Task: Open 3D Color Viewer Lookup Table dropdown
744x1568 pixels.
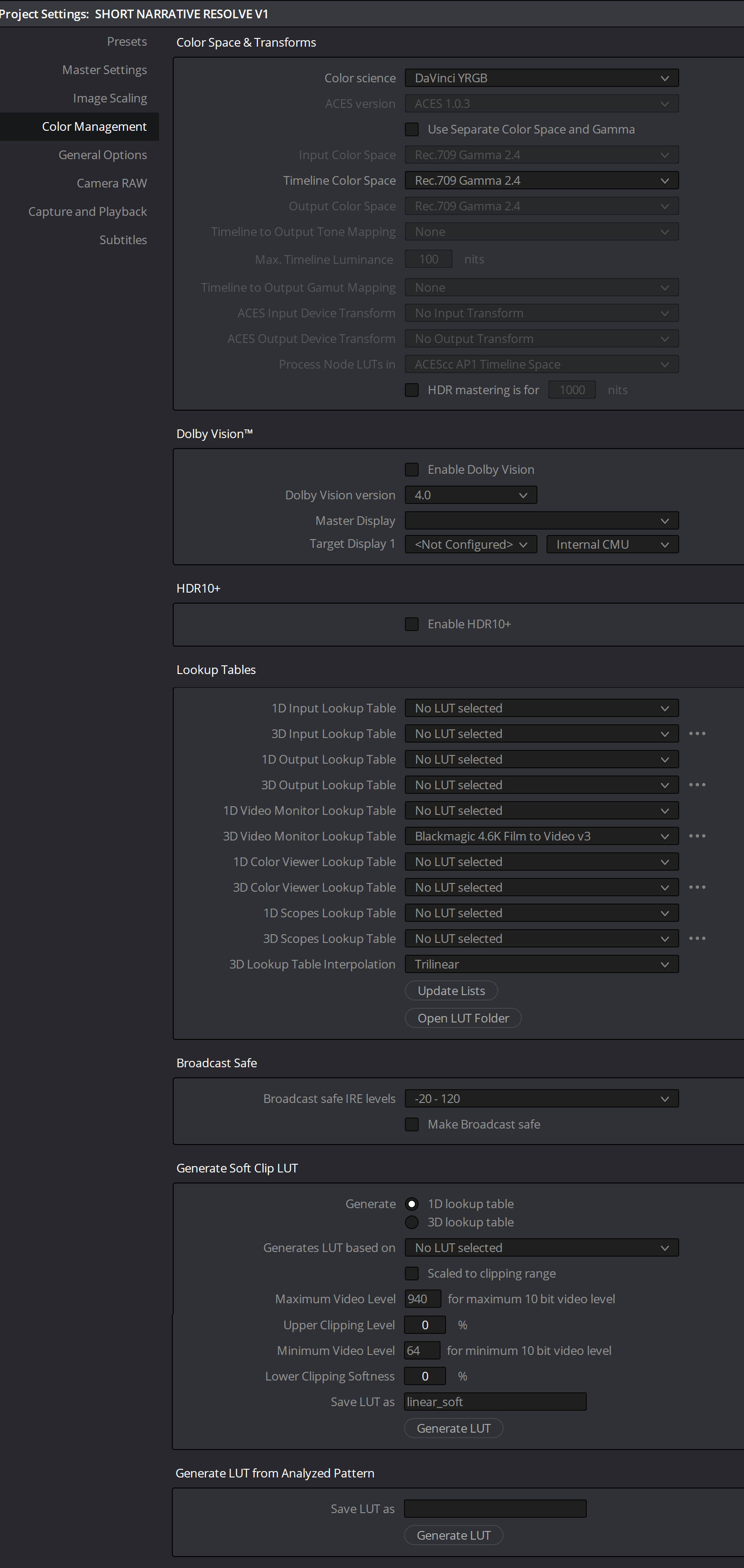Action: pyautogui.click(x=542, y=887)
